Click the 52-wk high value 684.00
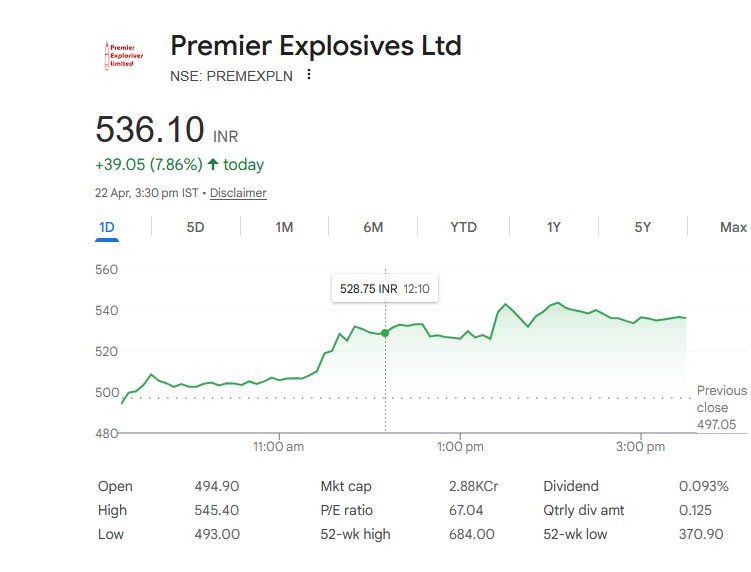Screen dimensions: 751x572 click(472, 534)
